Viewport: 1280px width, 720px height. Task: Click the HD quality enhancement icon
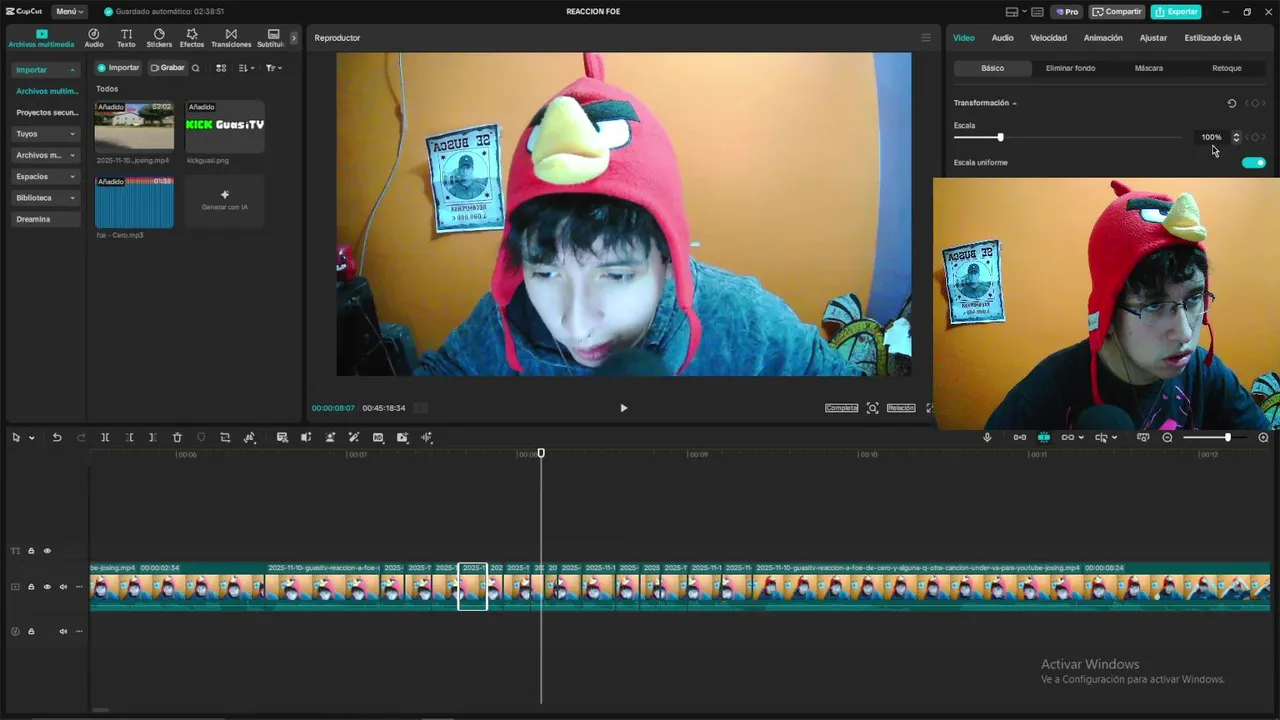click(x=378, y=438)
